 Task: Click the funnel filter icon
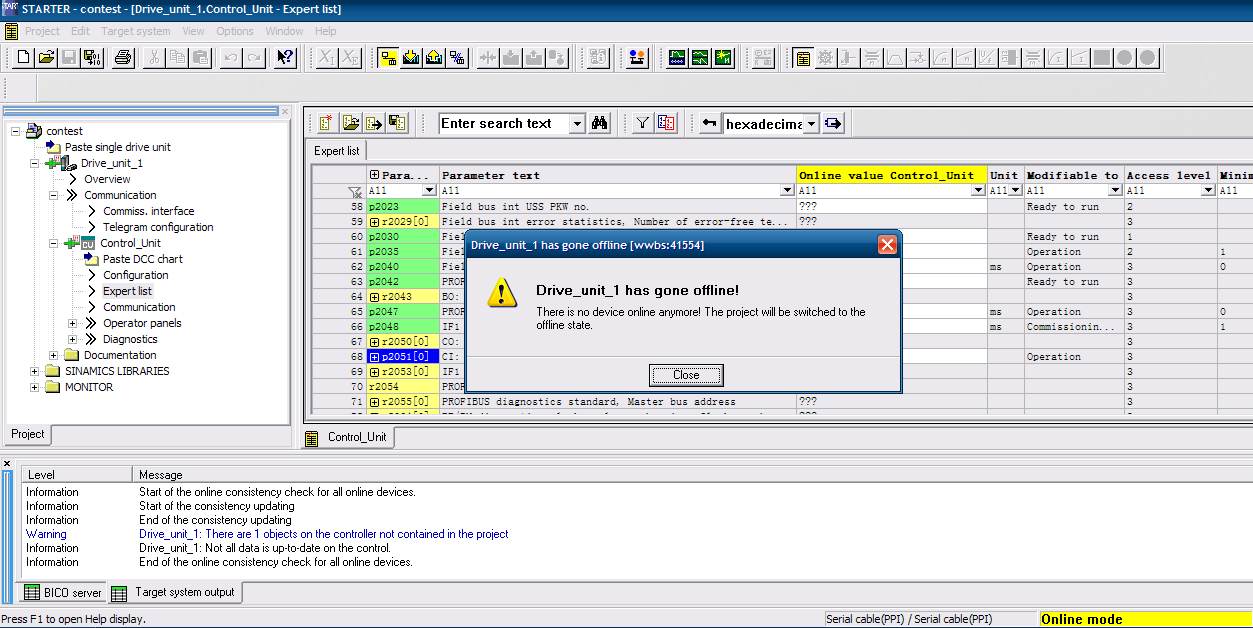643,123
